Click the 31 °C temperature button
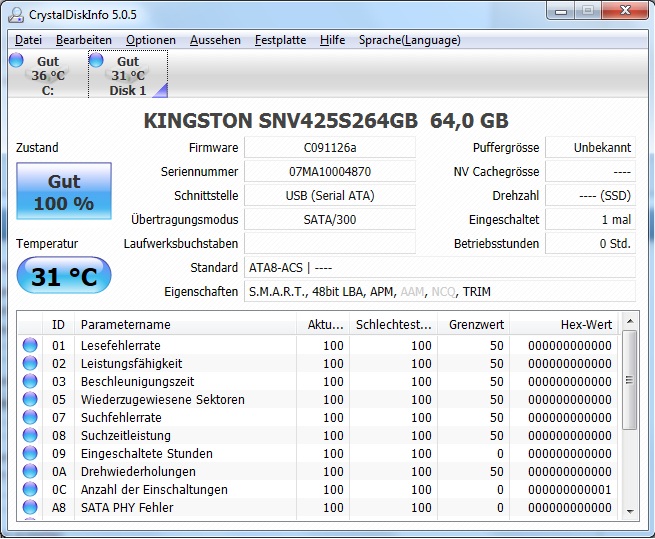655x539 pixels. pyautogui.click(x=64, y=276)
